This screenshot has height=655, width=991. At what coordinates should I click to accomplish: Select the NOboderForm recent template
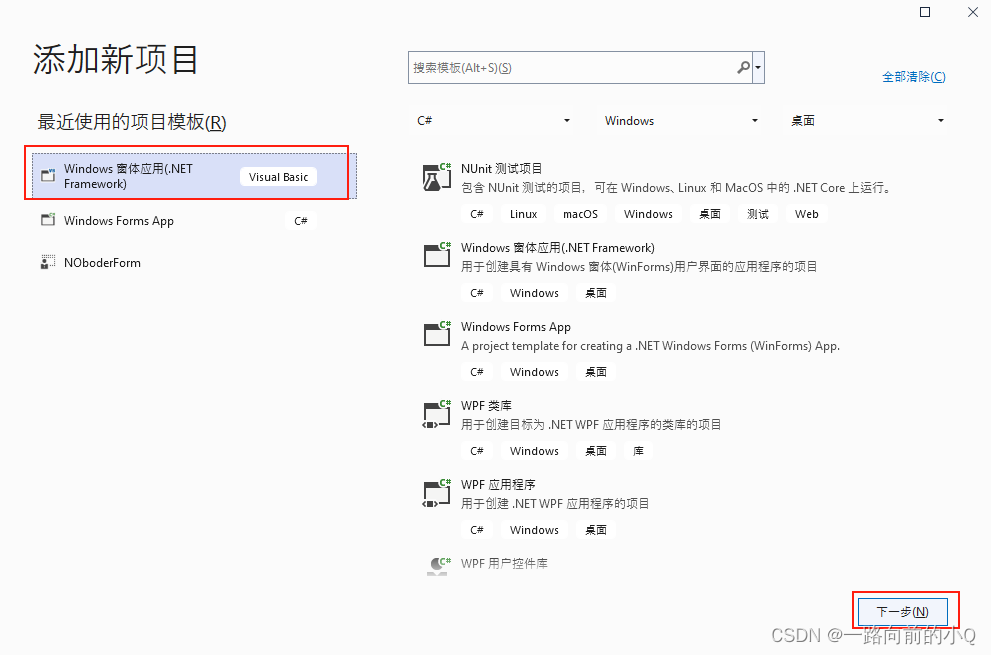(x=194, y=262)
